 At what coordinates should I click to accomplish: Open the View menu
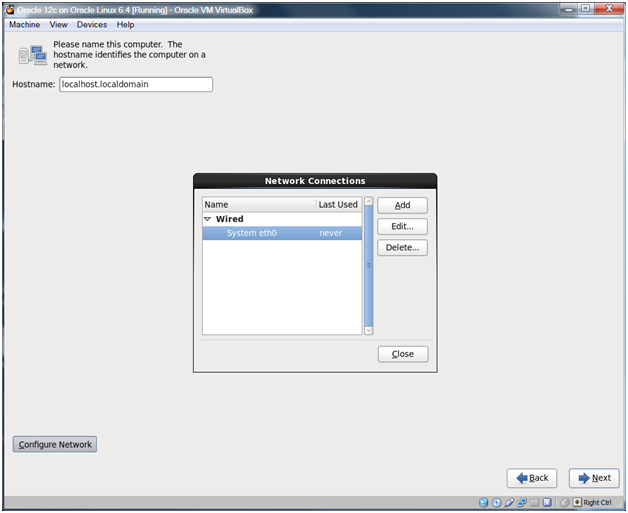tap(59, 24)
